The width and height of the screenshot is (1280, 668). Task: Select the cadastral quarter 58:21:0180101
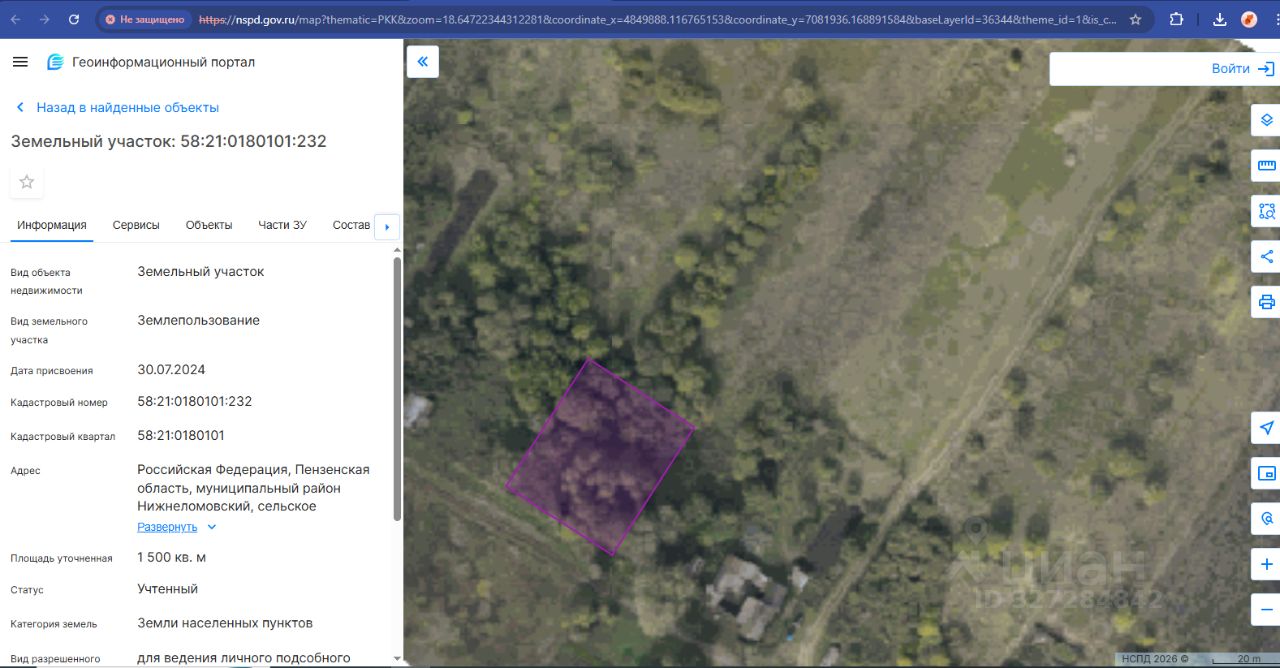coord(181,435)
